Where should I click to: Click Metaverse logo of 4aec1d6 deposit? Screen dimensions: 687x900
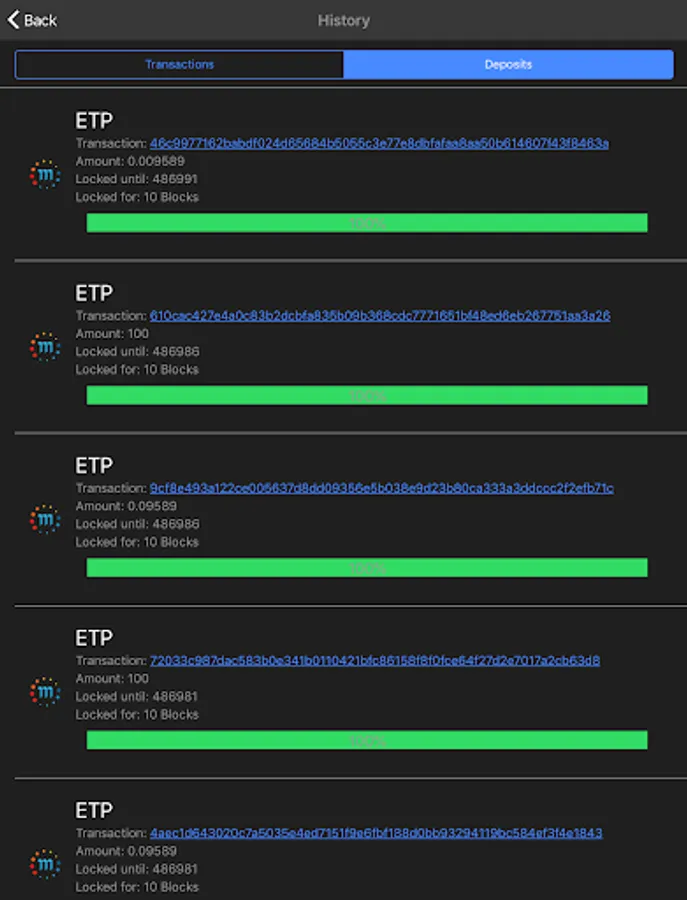click(45, 864)
